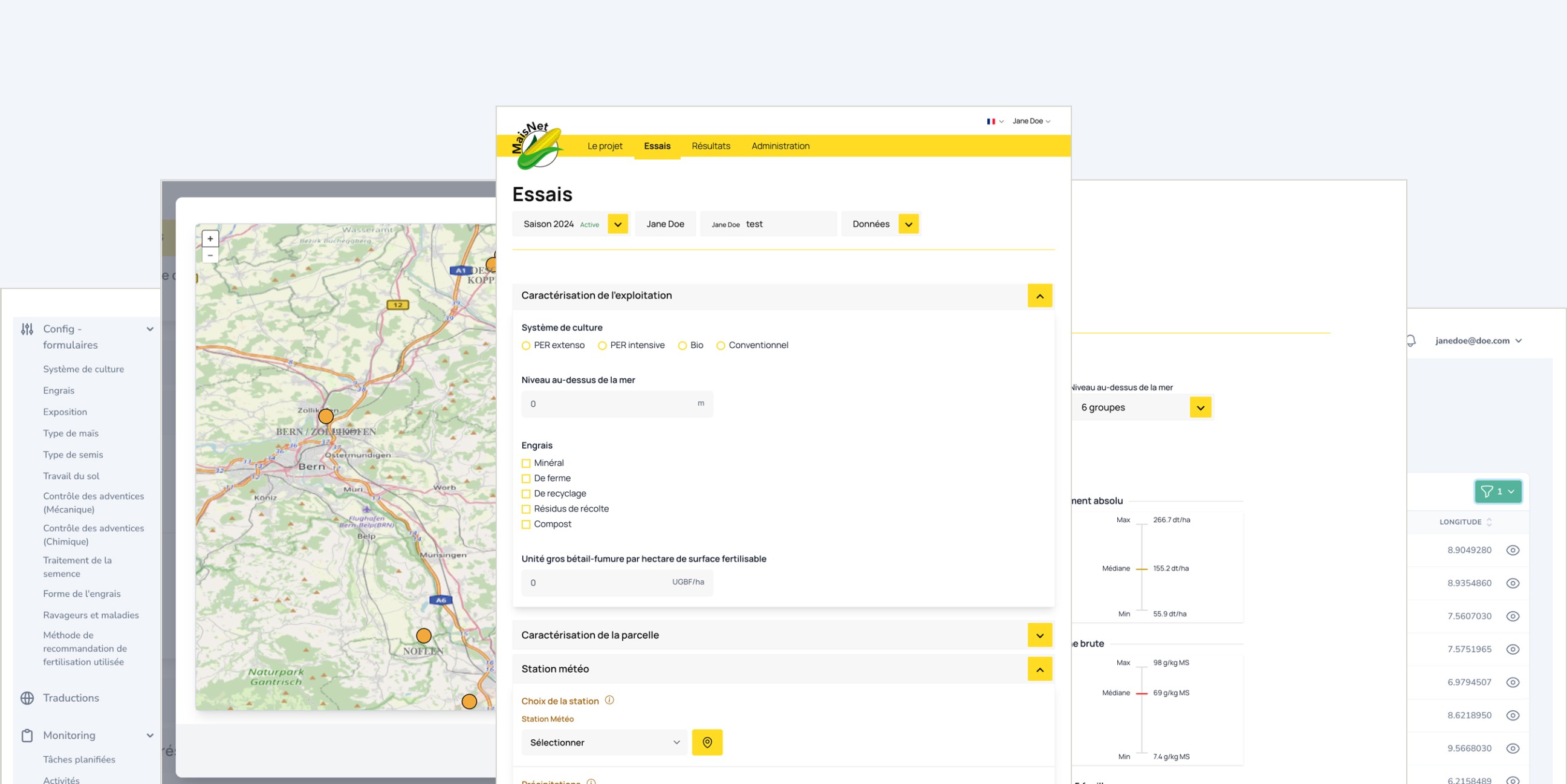Check the Minéral engrais checkbox
The image size is (1567, 784).
point(526,463)
